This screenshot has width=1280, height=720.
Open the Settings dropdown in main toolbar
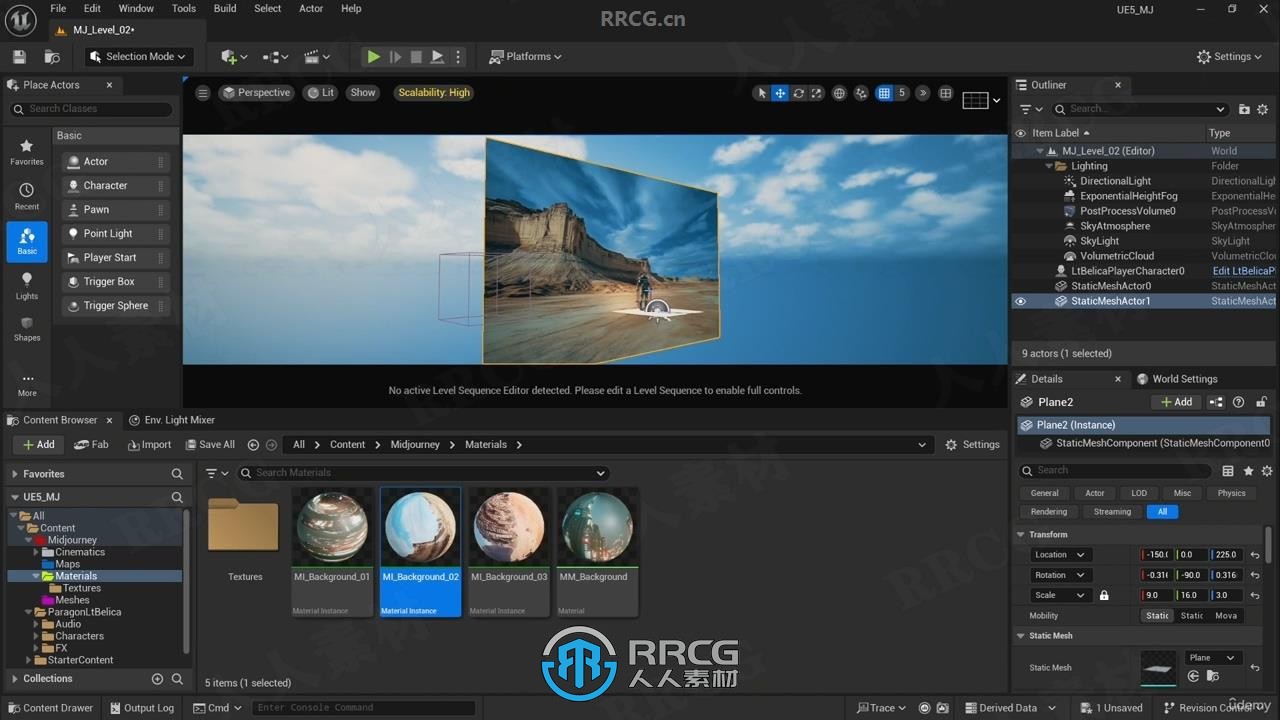(1230, 57)
